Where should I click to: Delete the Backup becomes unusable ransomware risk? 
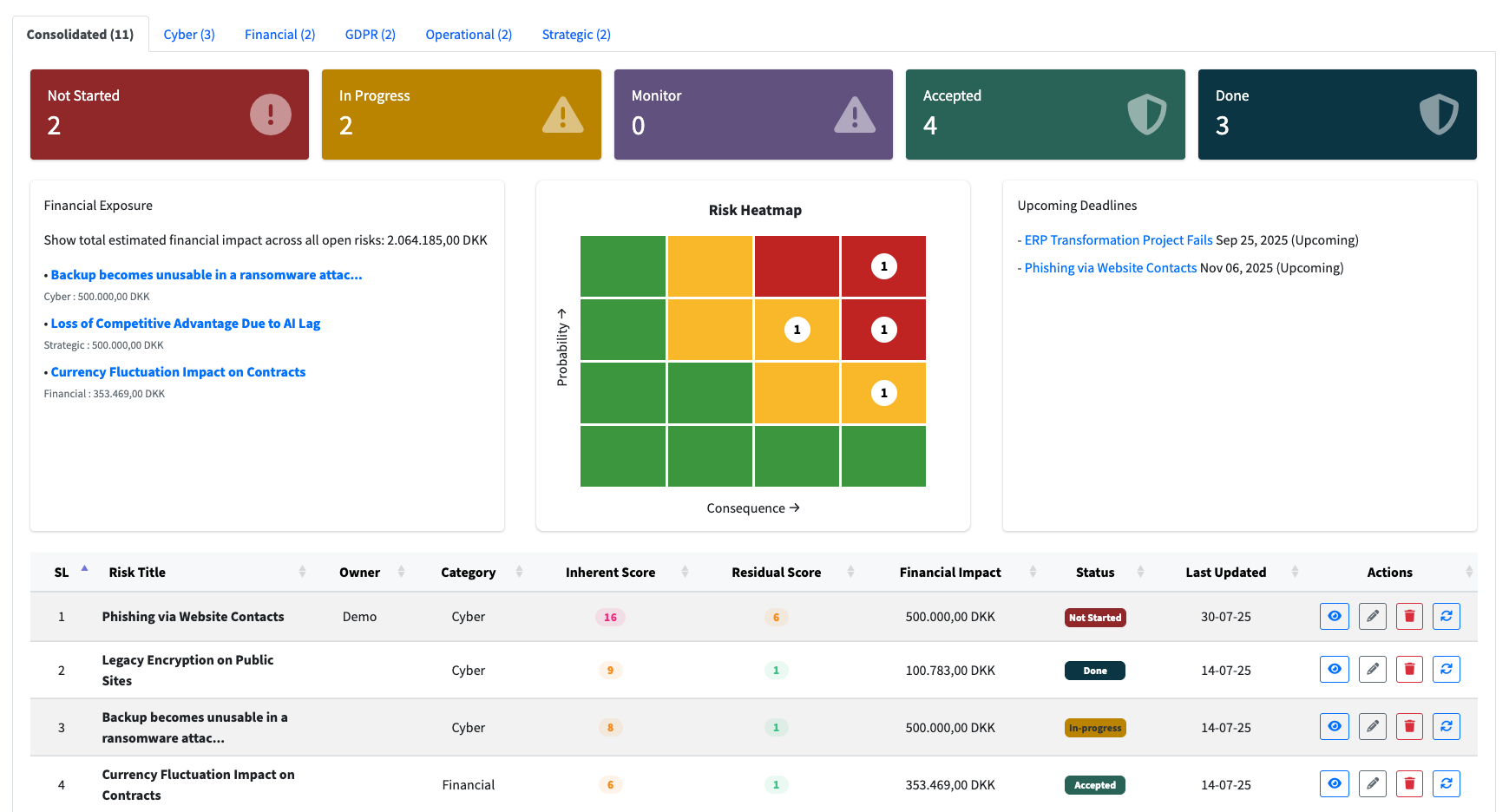(x=1409, y=726)
